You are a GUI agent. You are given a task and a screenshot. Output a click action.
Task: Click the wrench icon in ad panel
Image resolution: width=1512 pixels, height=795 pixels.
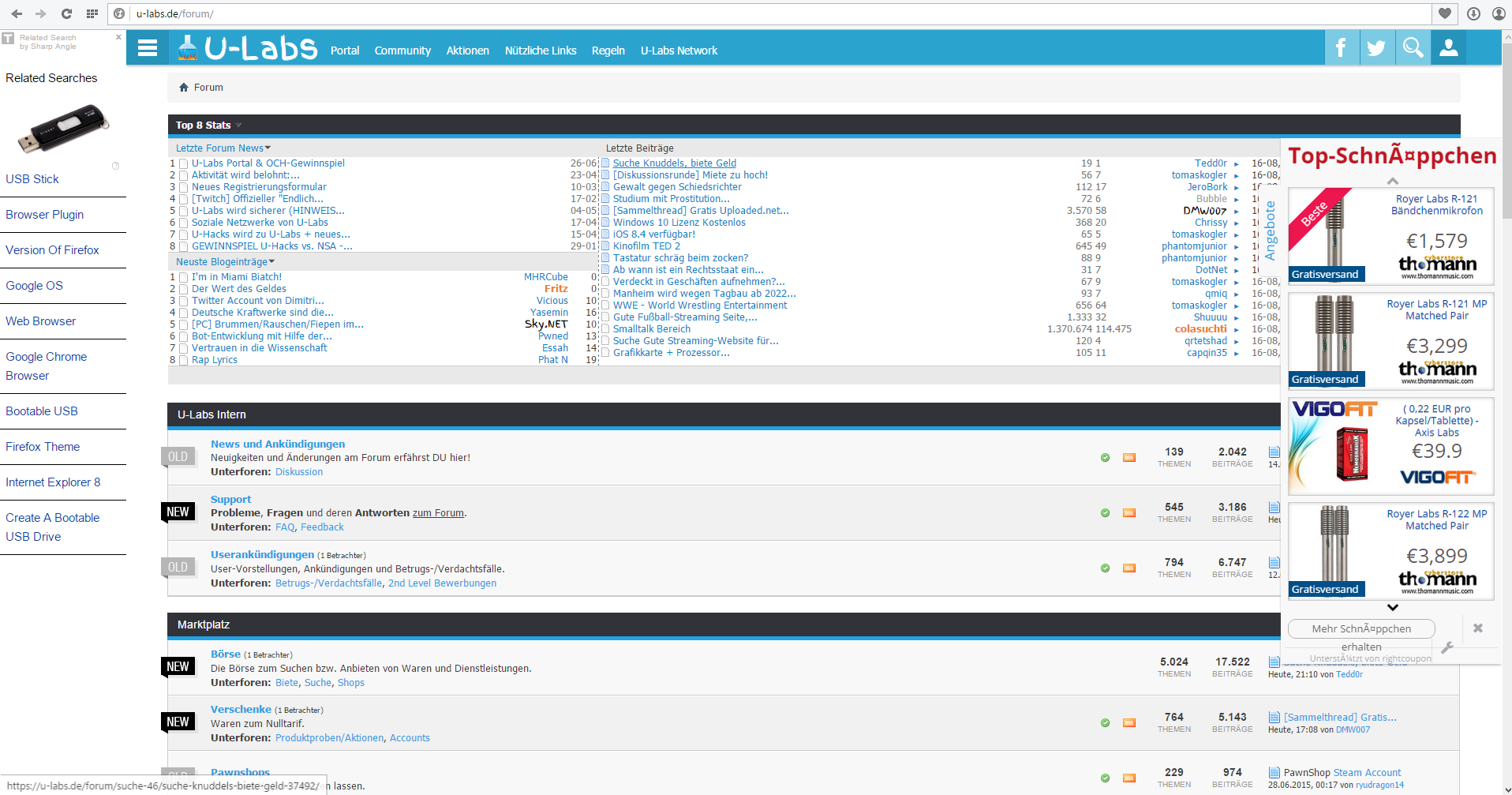pos(1447,647)
